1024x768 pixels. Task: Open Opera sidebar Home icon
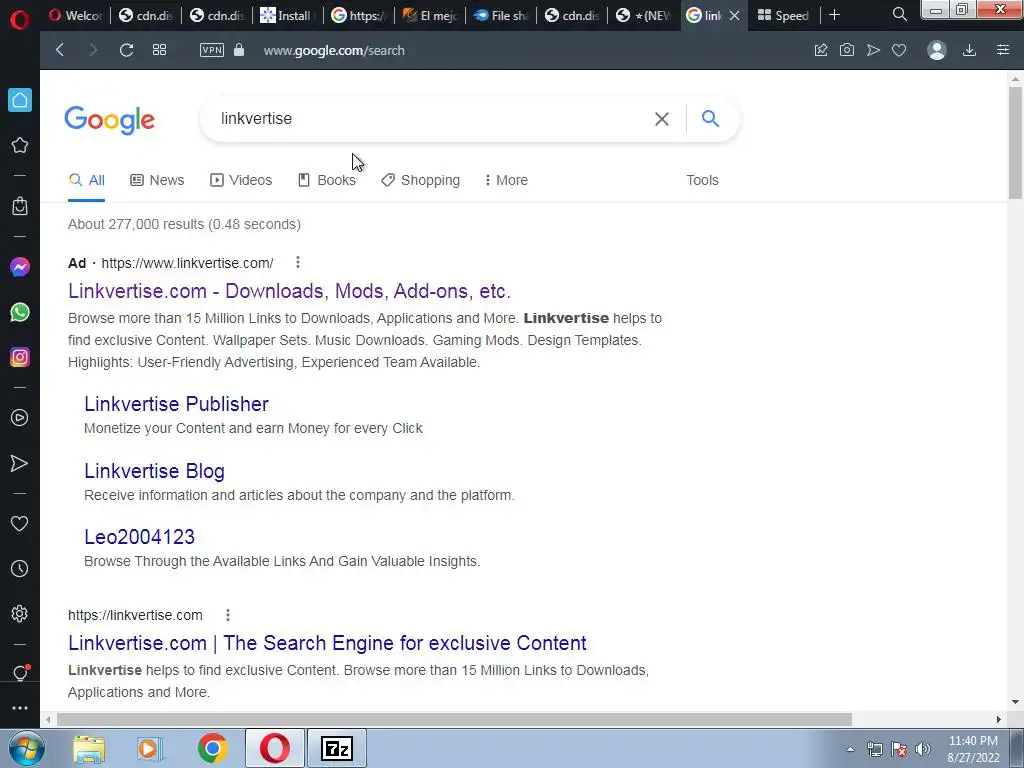20,100
